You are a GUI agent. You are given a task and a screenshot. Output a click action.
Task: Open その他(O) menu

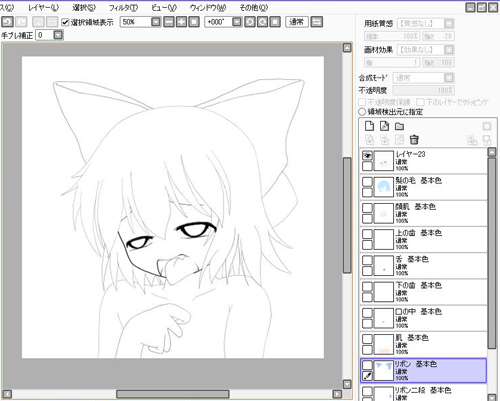point(253,7)
